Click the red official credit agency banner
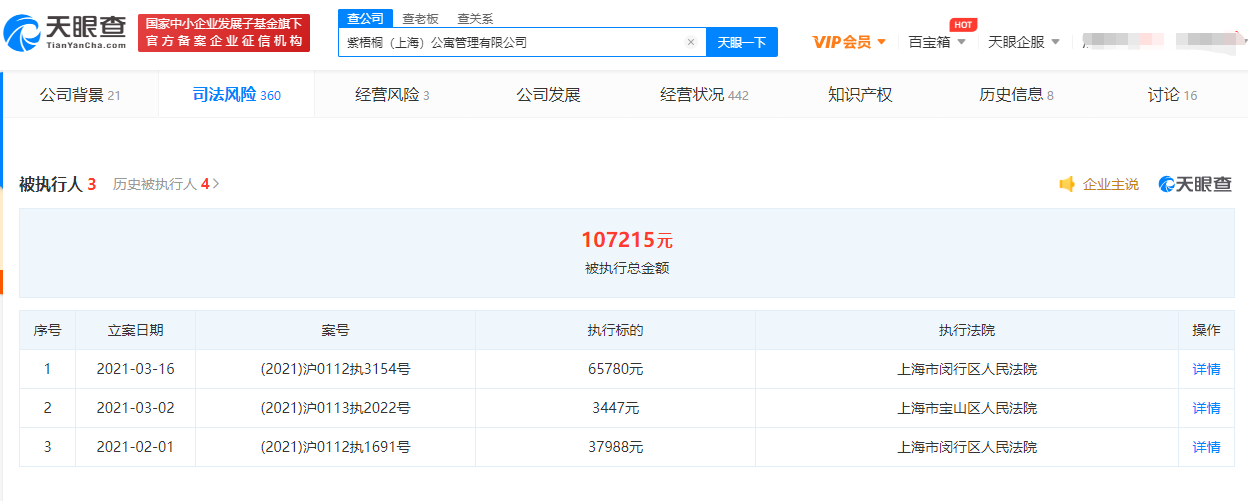Screen dimensions: 1248x501 click(x=224, y=33)
